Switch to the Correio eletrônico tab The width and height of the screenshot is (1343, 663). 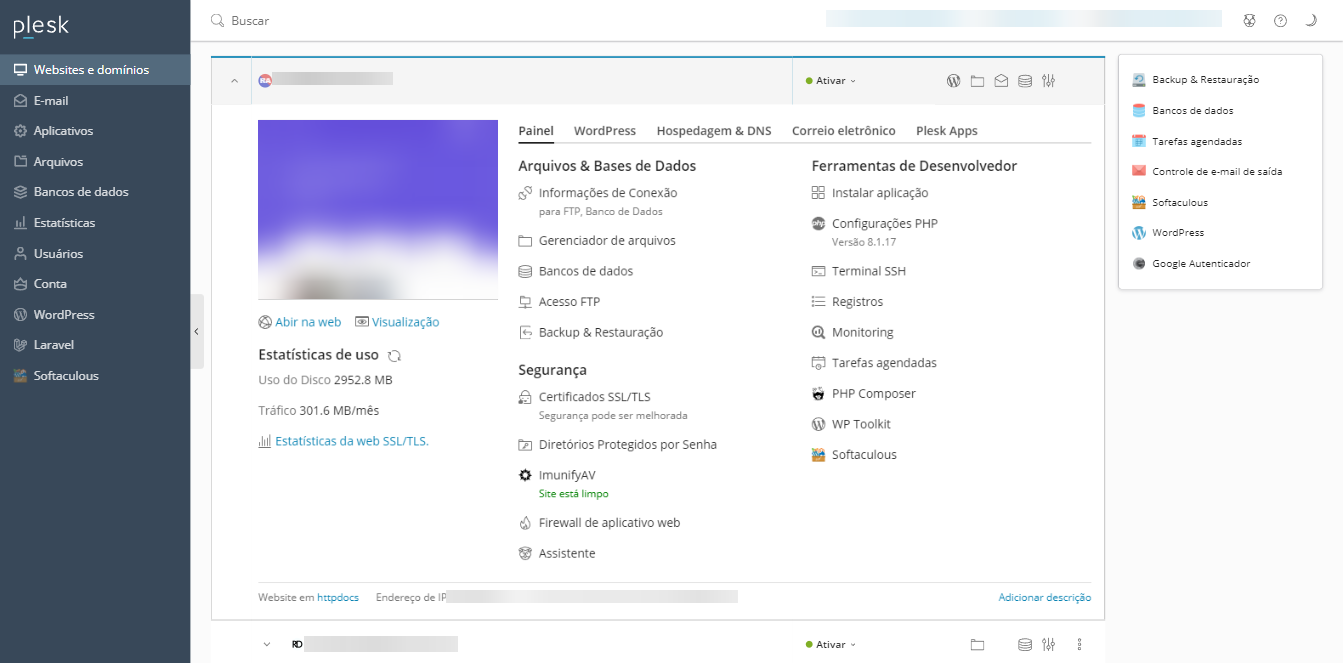[x=844, y=131]
